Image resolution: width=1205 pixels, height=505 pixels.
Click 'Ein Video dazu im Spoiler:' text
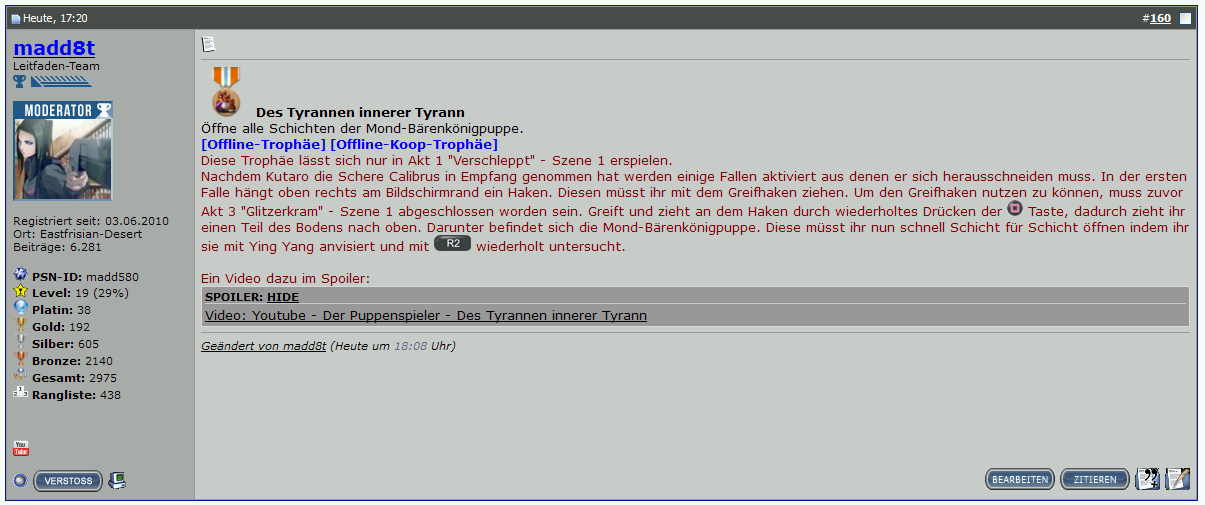click(x=285, y=279)
